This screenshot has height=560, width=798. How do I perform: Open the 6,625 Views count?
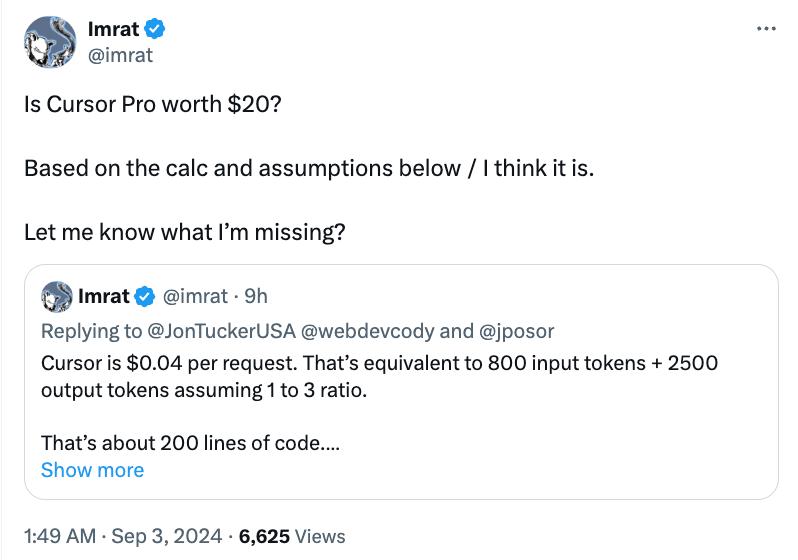click(292, 536)
